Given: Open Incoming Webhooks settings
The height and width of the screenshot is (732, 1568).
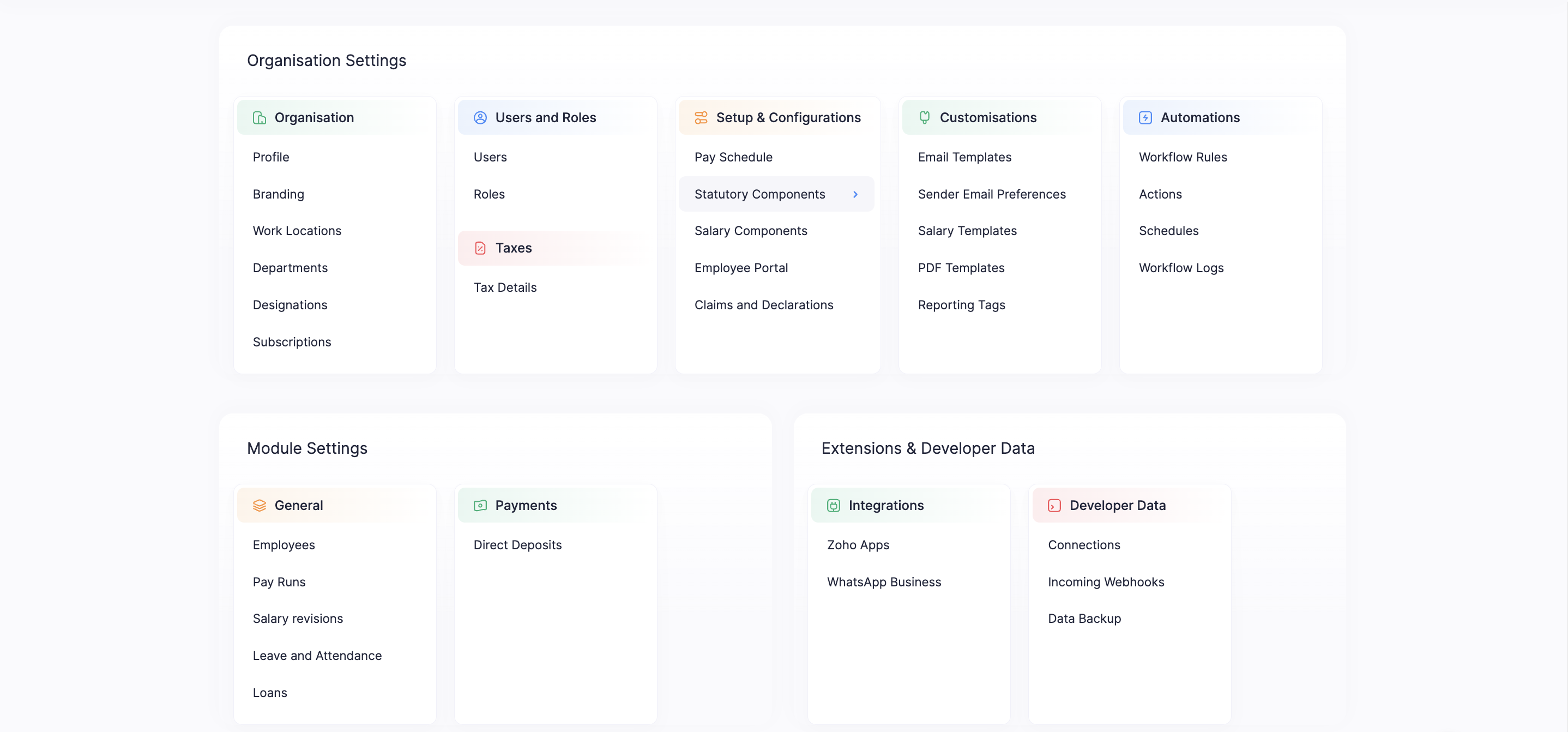Looking at the screenshot, I should click(1105, 582).
